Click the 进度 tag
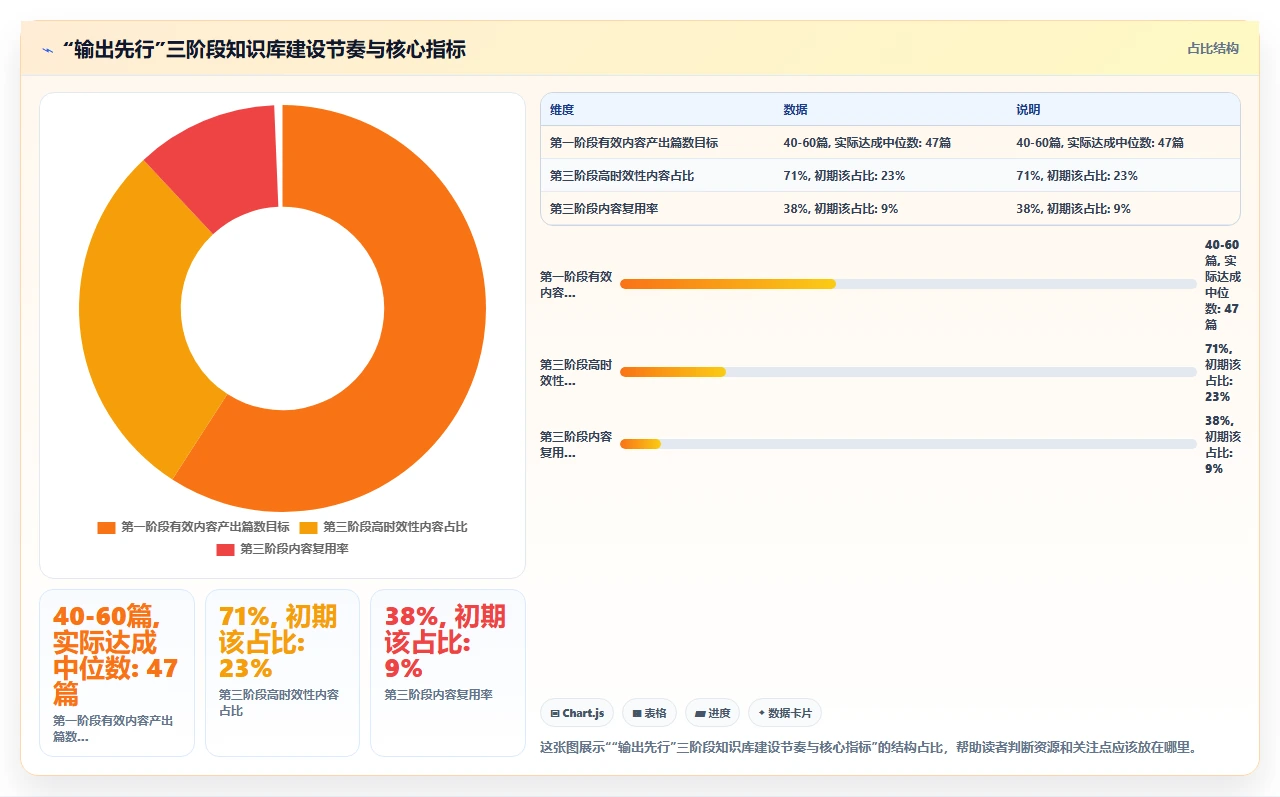This screenshot has height=797, width=1280. click(x=713, y=713)
